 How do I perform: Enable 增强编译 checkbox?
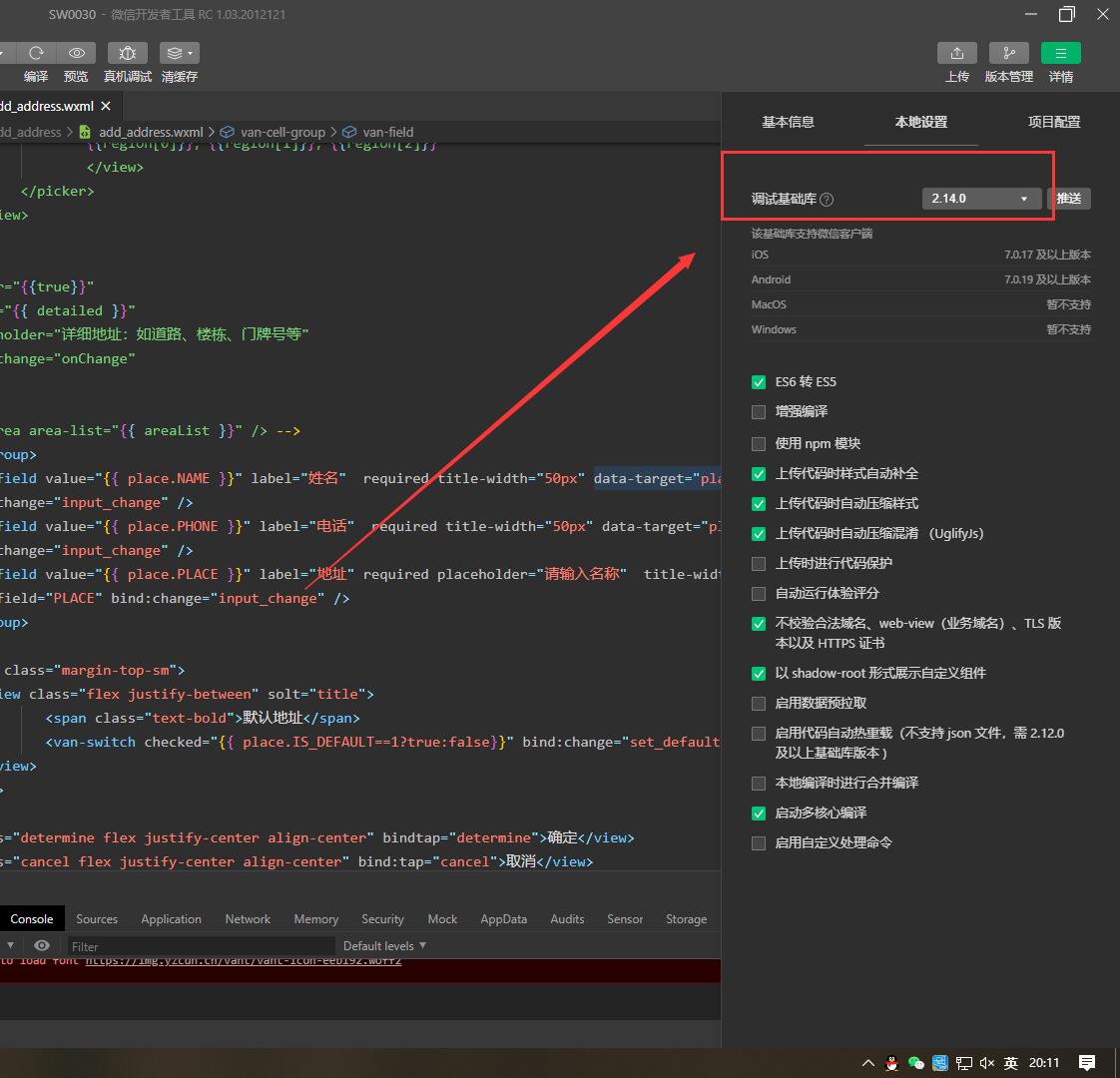(759, 412)
